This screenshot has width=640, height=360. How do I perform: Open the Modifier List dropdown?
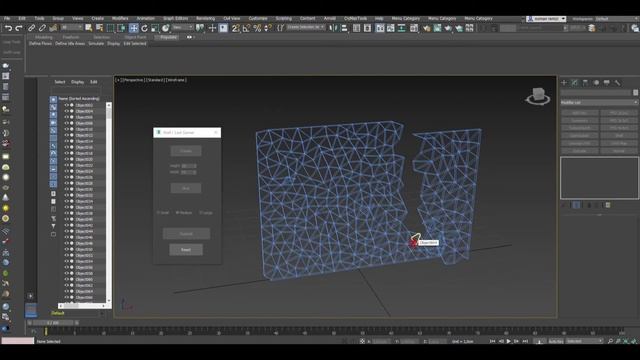click(x=599, y=102)
